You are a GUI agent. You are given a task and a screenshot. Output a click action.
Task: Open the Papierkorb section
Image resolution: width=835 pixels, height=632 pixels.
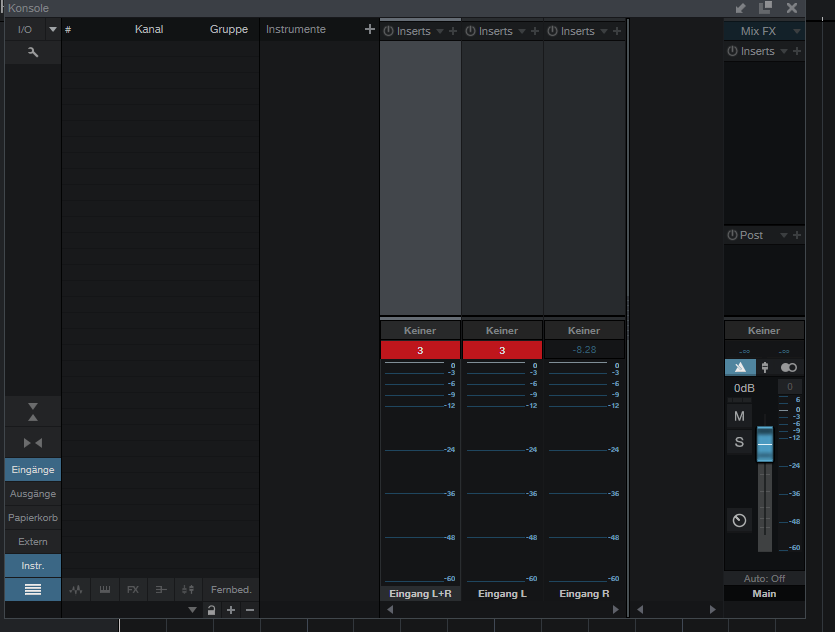click(x=32, y=518)
